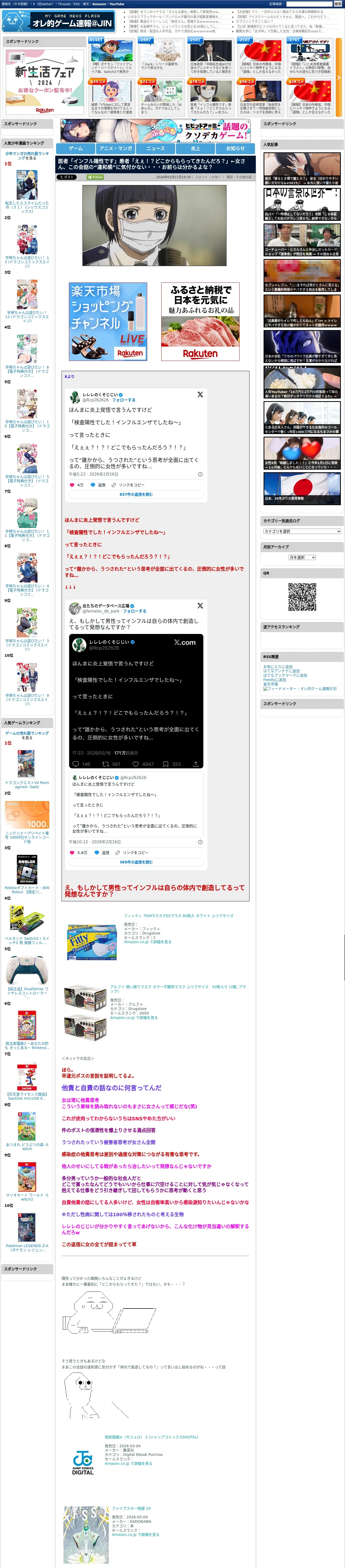Click heart icon showing 3.8万 likes
The image size is (345, 1568).
73,853
